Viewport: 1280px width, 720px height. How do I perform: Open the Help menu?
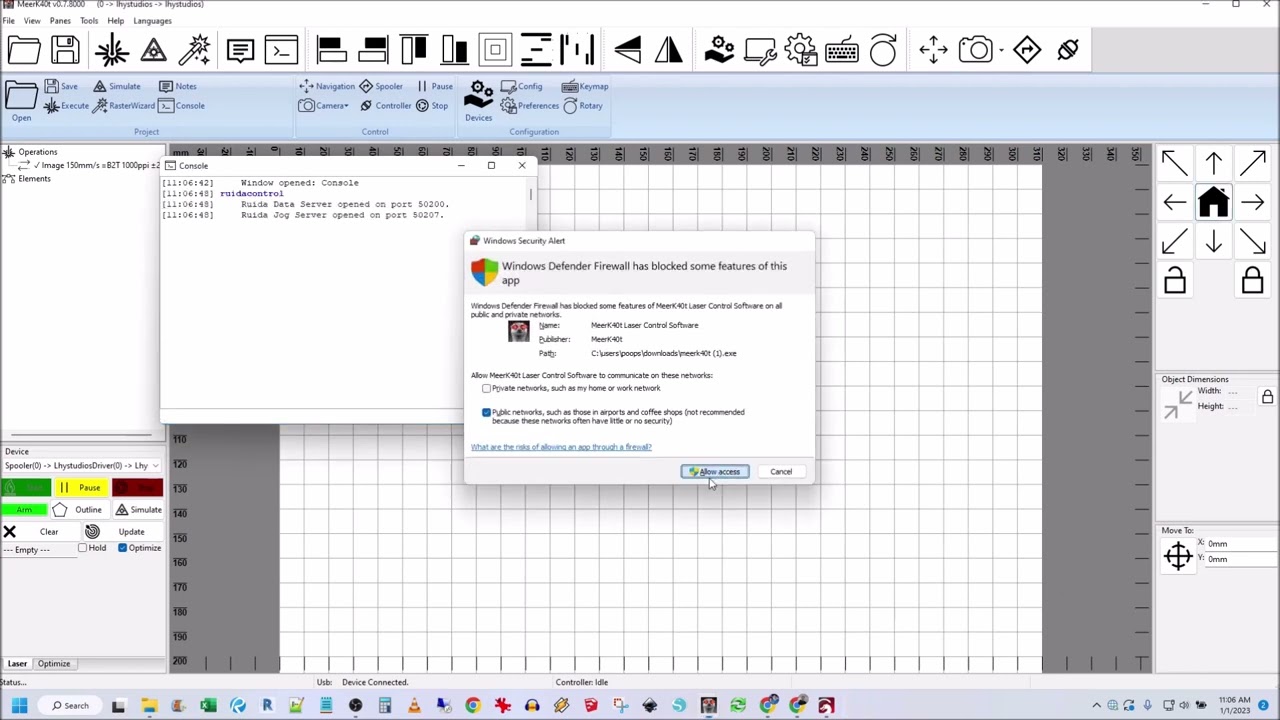pos(116,21)
